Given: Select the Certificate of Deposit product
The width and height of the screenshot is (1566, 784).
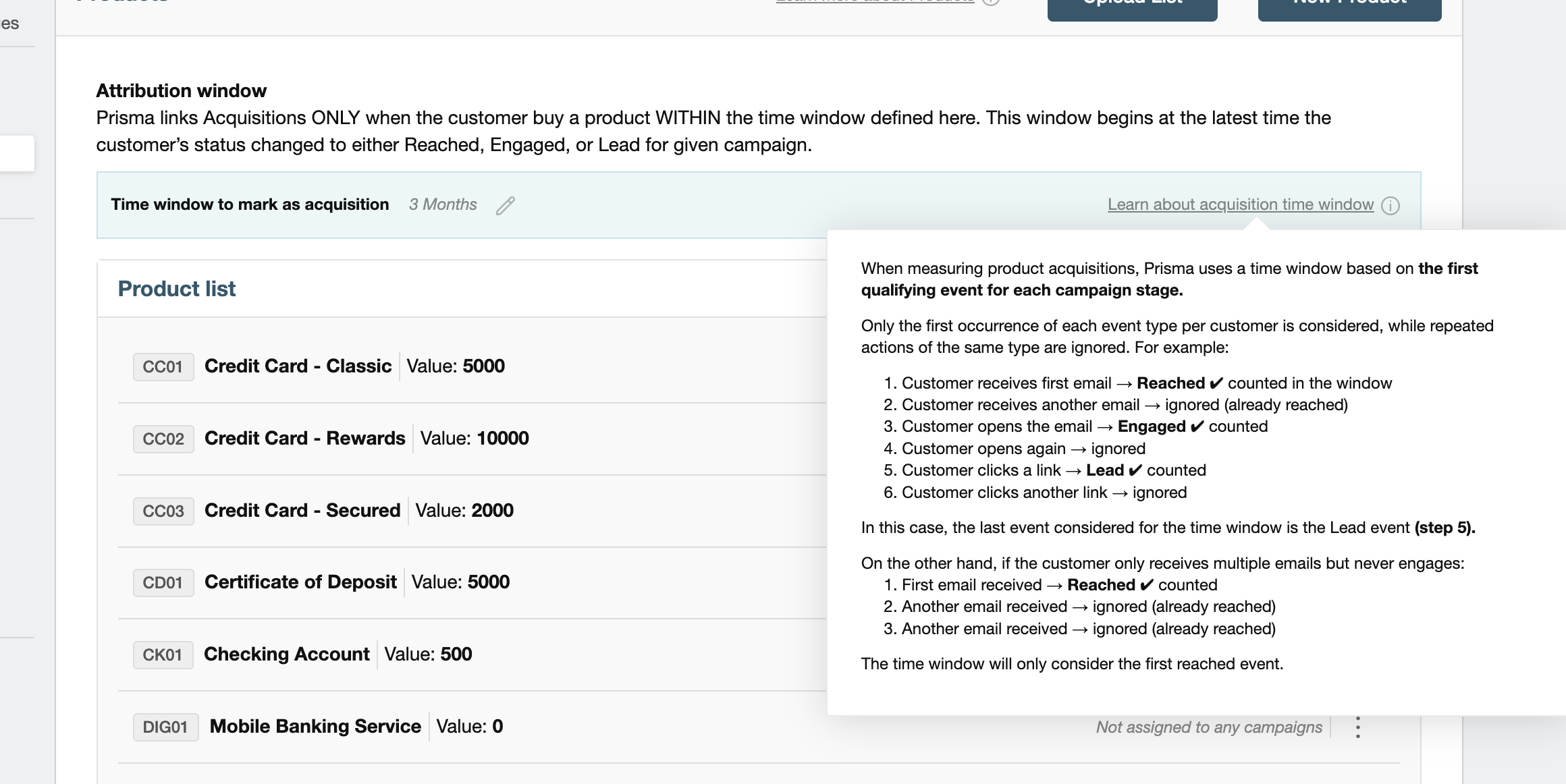Looking at the screenshot, I should click(300, 582).
